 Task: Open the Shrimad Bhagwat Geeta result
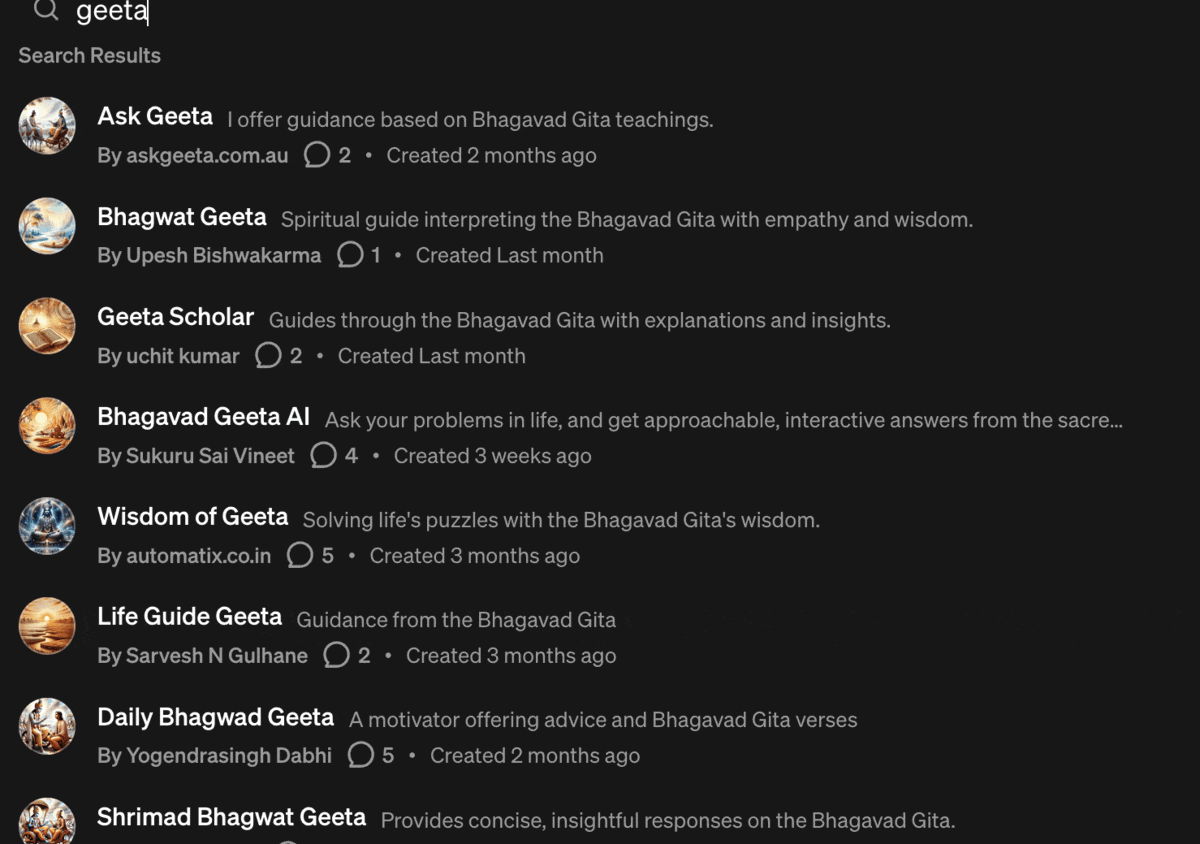[x=232, y=817]
